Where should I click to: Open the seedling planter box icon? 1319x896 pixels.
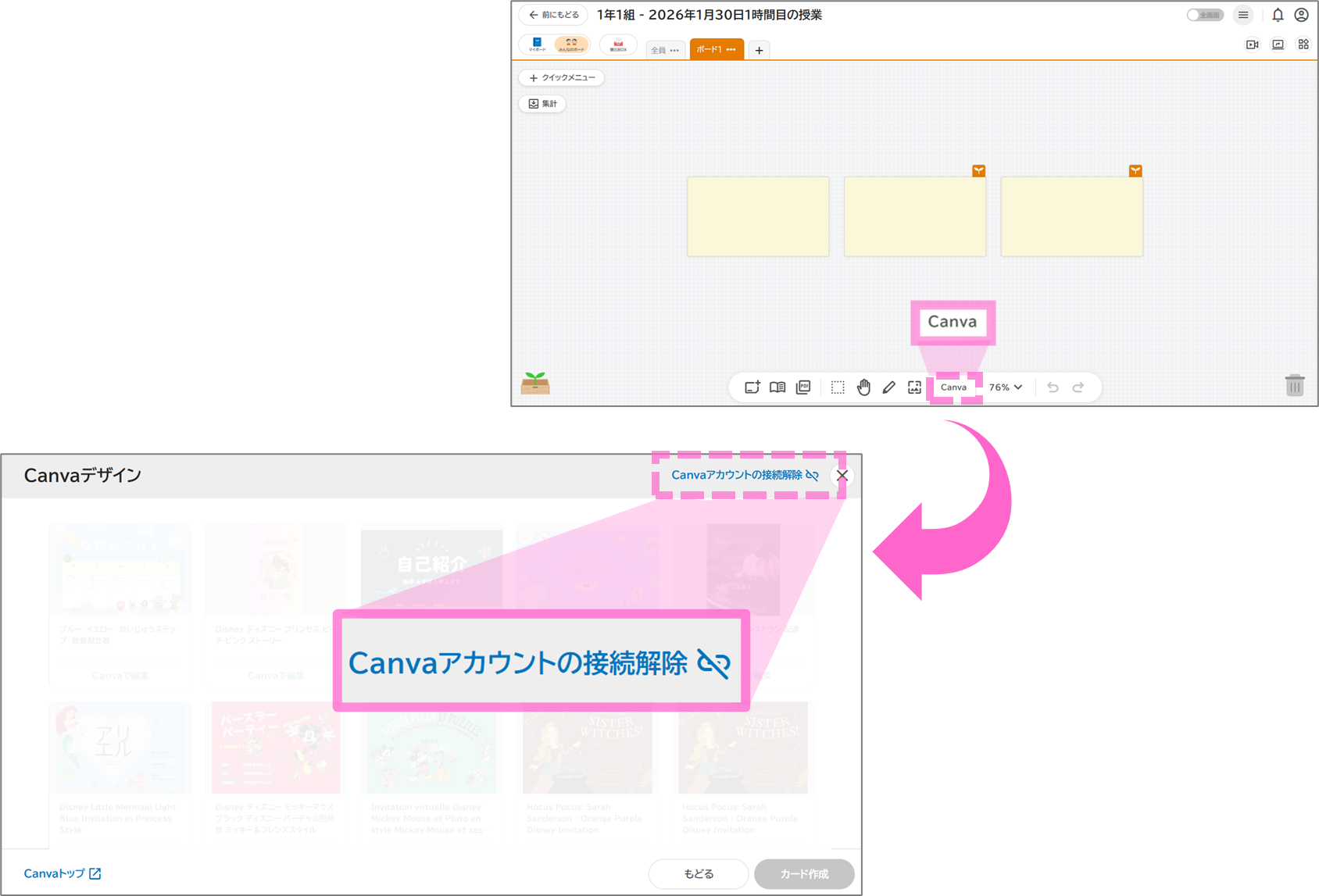point(535,383)
